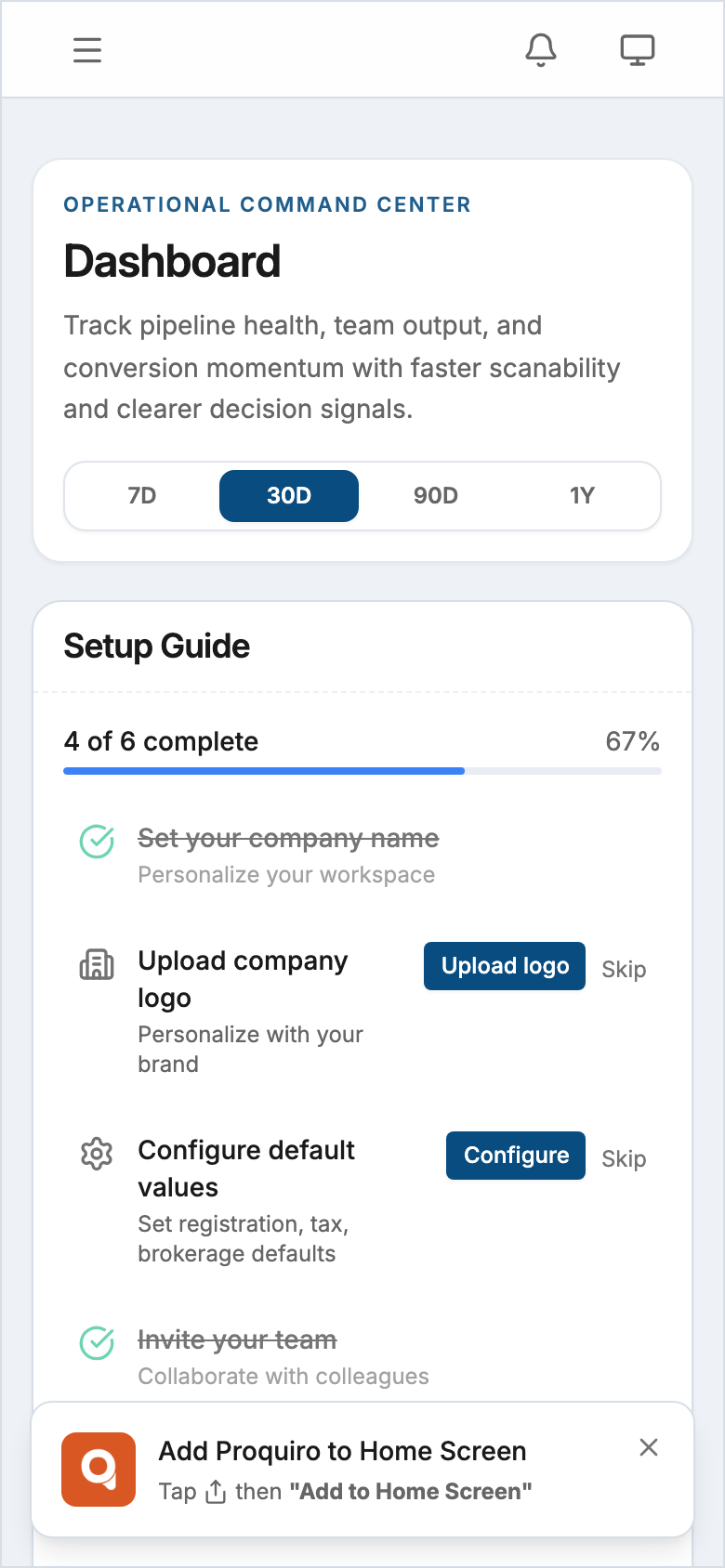Image resolution: width=725 pixels, height=1568 pixels.
Task: Click the Dashboard heading
Action: (x=171, y=261)
